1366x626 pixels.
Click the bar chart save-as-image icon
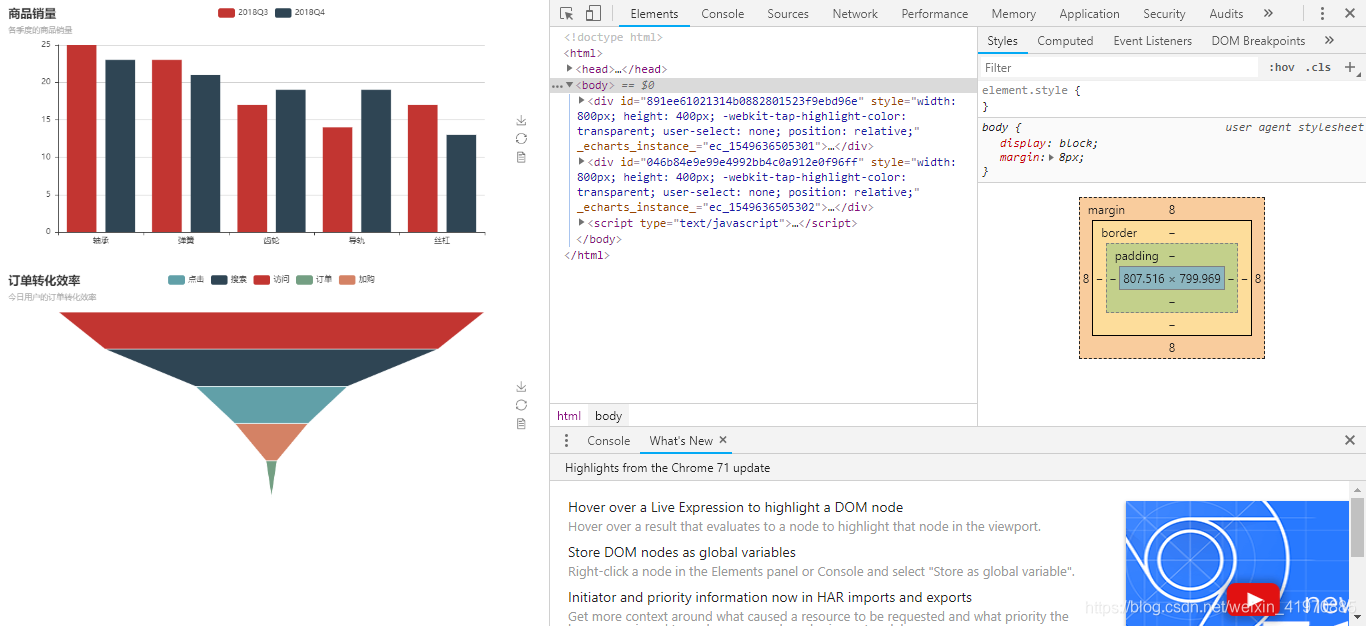point(521,120)
